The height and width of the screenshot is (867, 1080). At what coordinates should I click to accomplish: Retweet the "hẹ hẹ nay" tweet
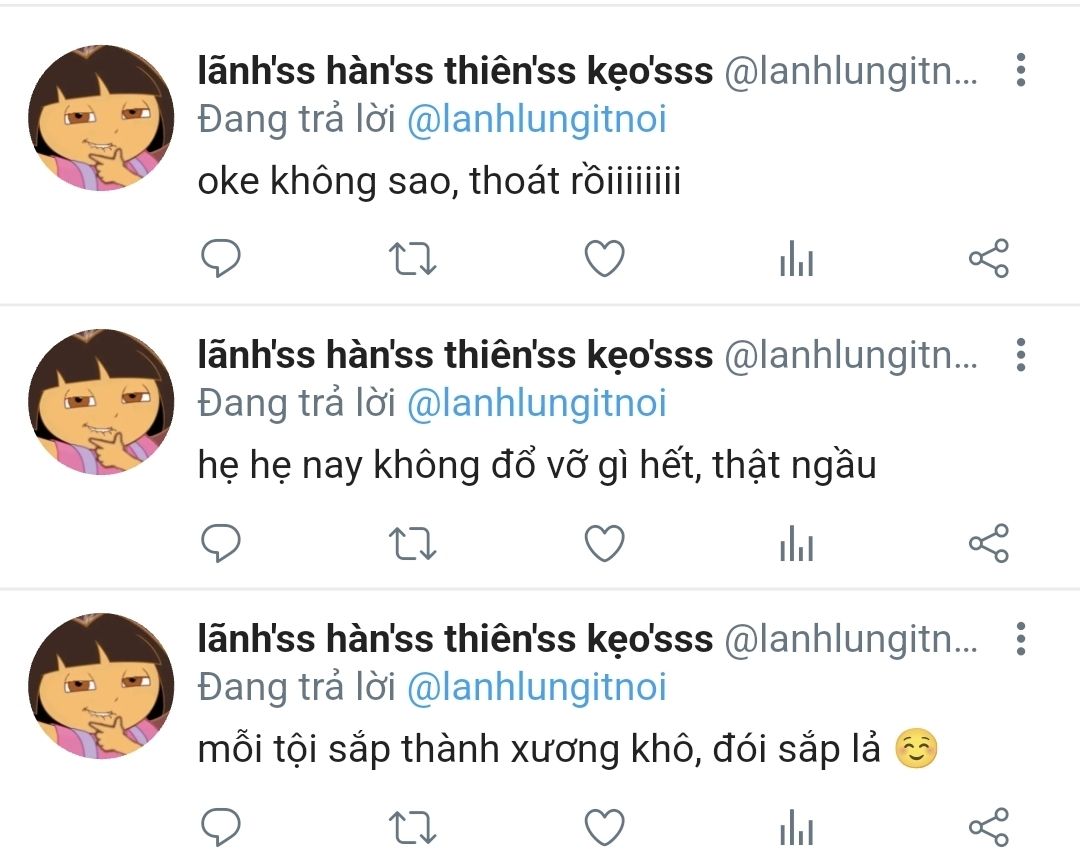coord(412,543)
